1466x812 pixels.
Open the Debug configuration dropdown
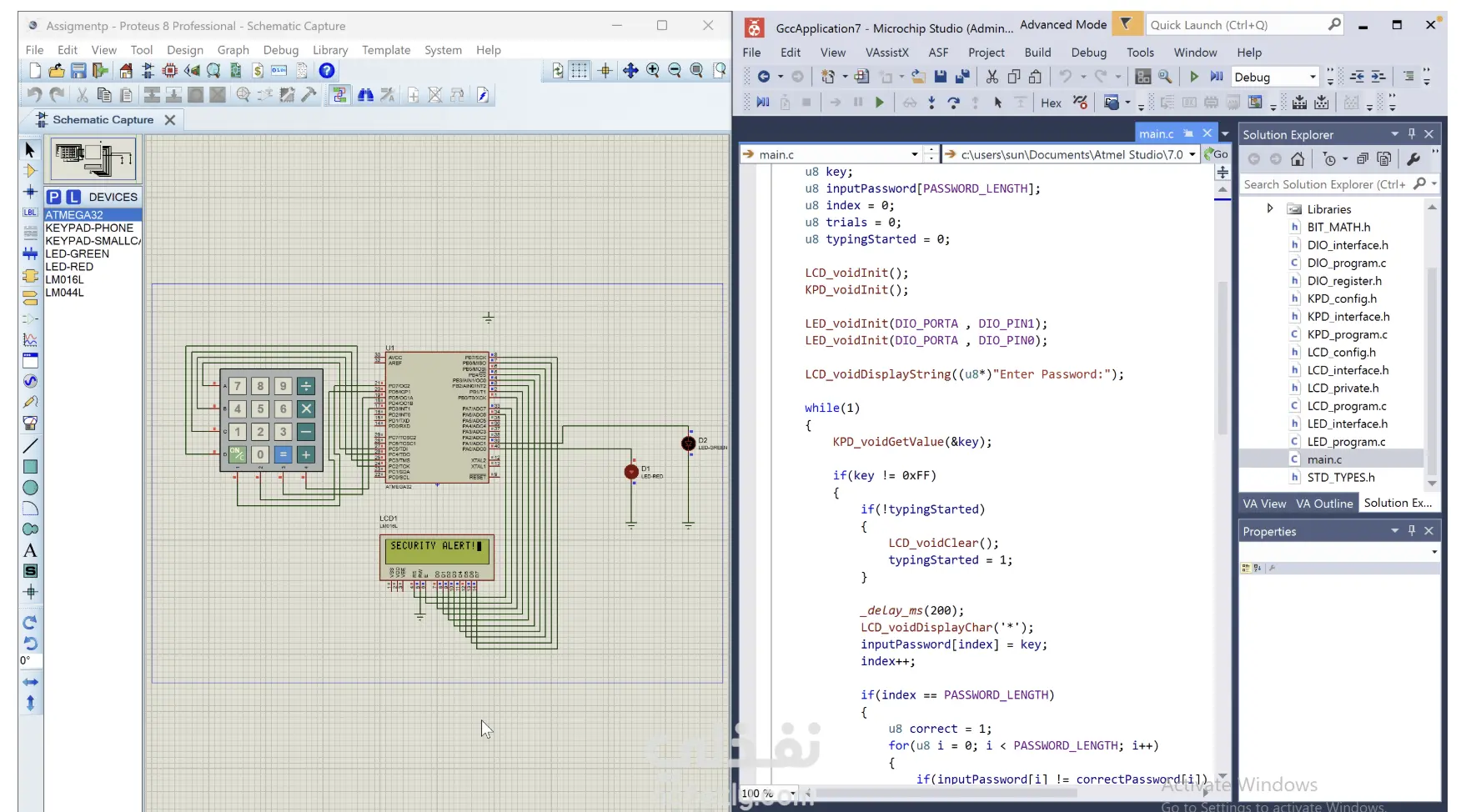click(x=1313, y=77)
